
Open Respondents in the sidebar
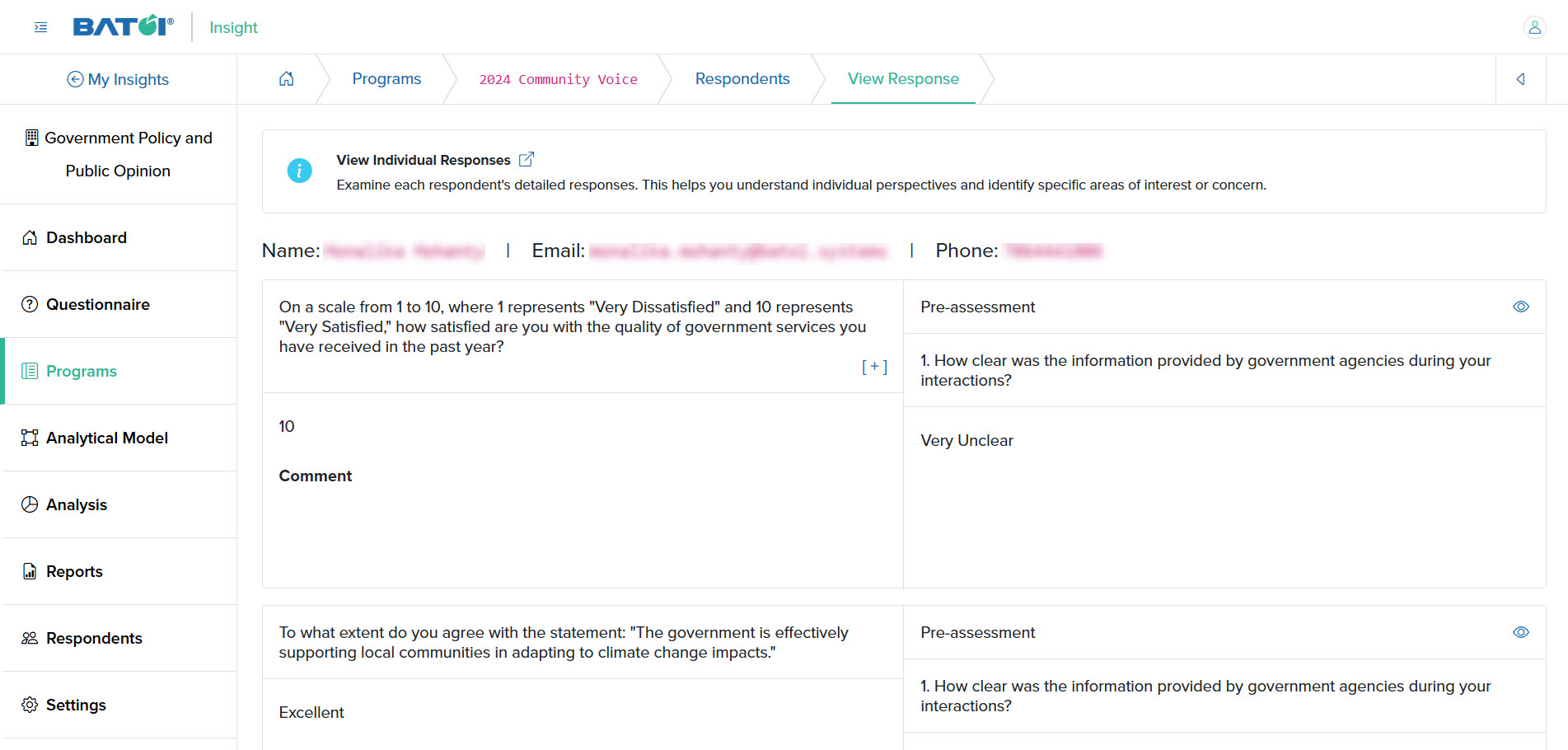tap(119, 638)
